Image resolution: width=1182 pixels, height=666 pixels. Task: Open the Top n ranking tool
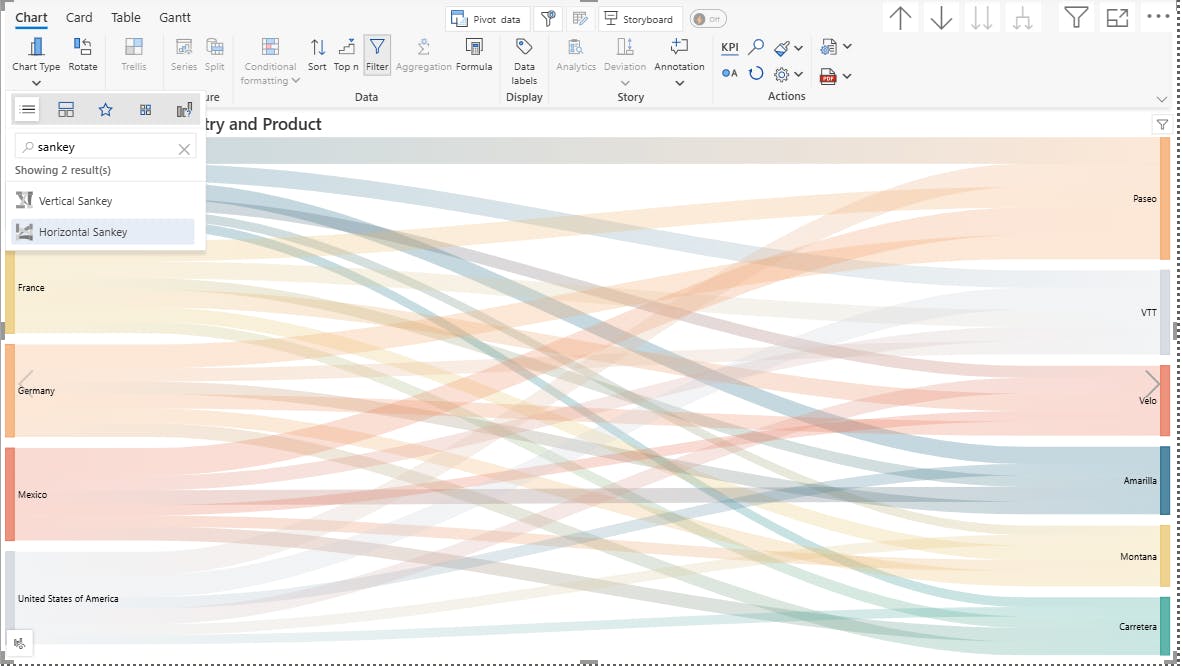[x=346, y=55]
